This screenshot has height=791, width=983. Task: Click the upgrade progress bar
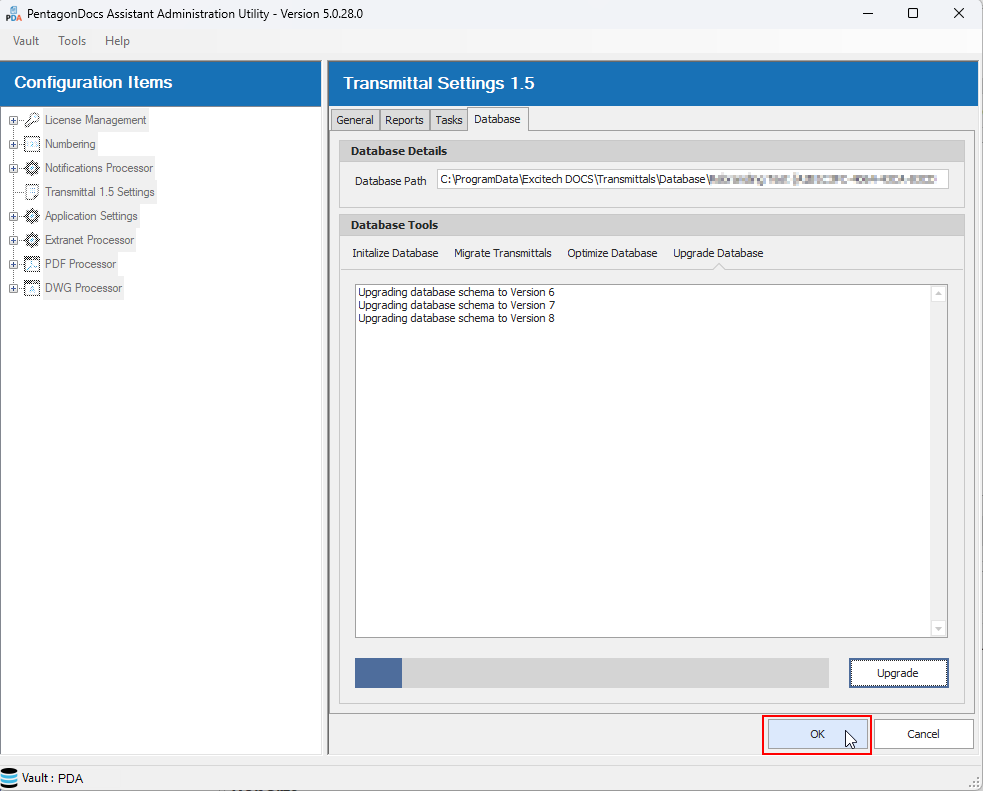[x=591, y=673]
